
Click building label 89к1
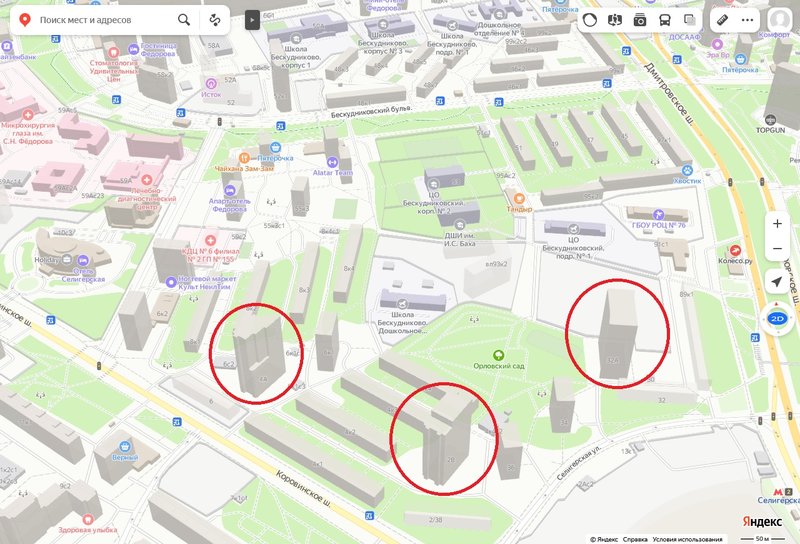[x=687, y=294]
